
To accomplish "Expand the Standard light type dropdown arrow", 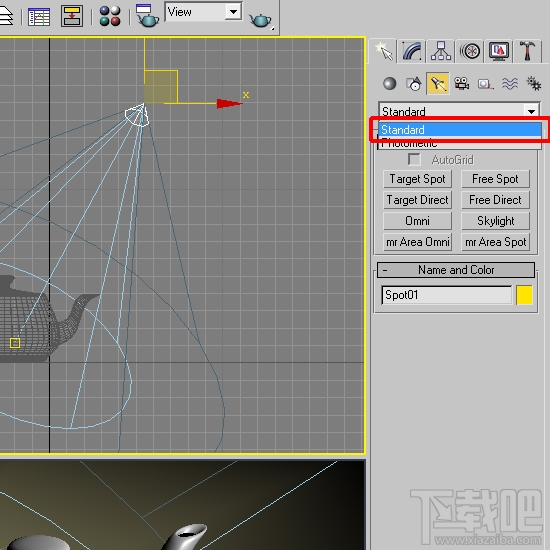I will (x=531, y=111).
